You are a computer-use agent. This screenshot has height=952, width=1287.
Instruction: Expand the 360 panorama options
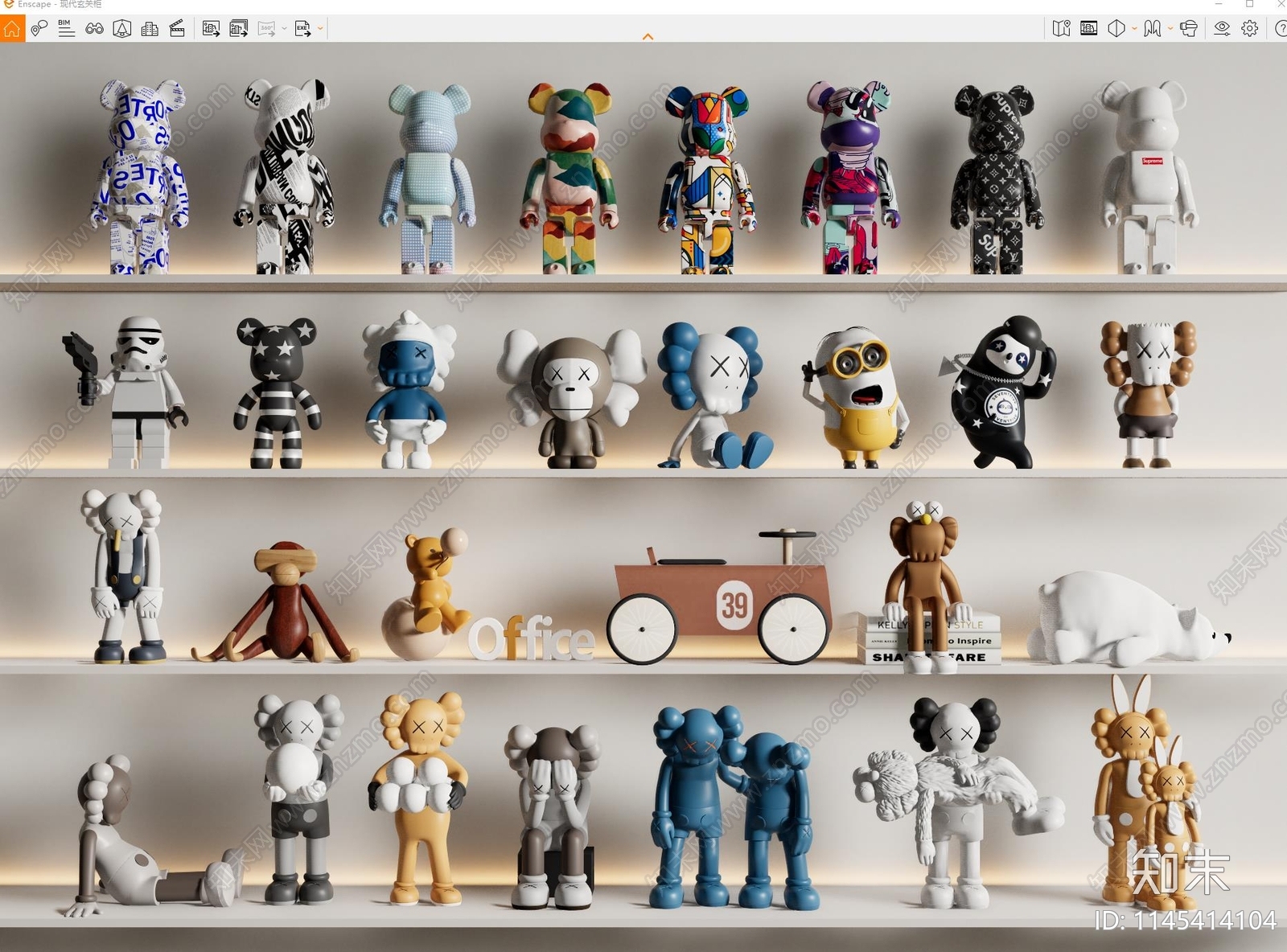pyautogui.click(x=284, y=29)
